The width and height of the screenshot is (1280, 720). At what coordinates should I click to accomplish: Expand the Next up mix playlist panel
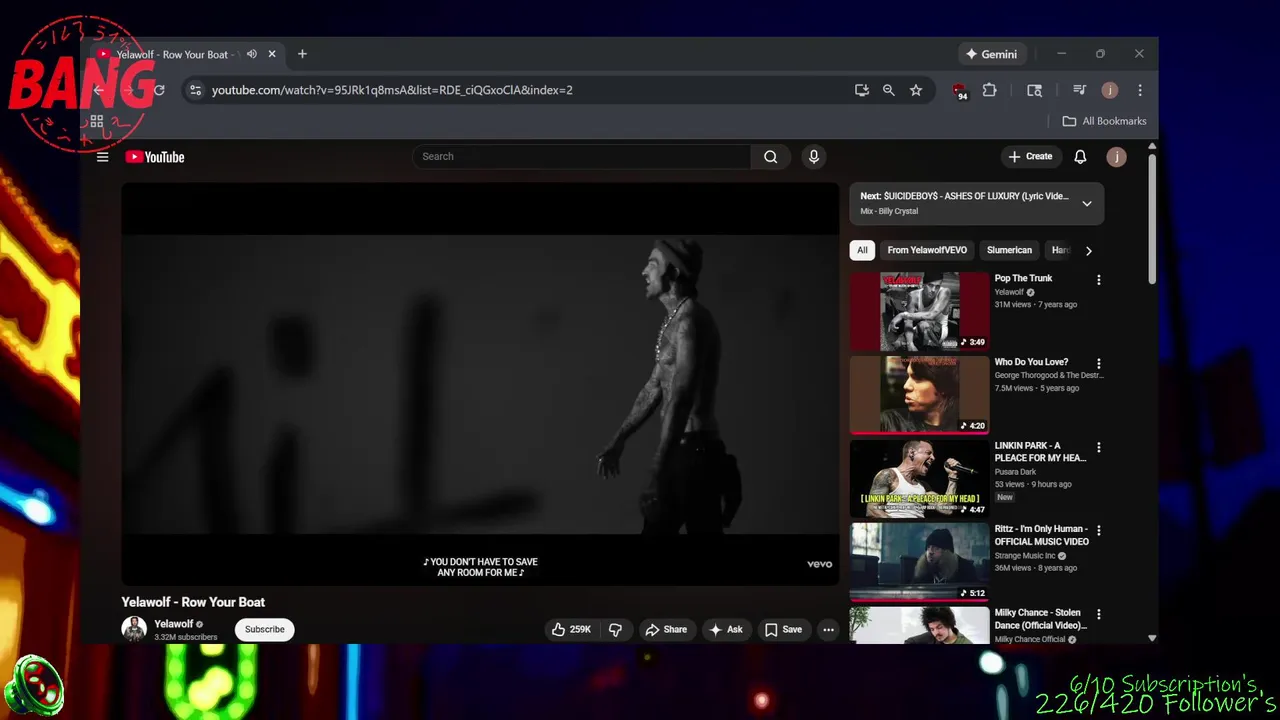[1087, 204]
